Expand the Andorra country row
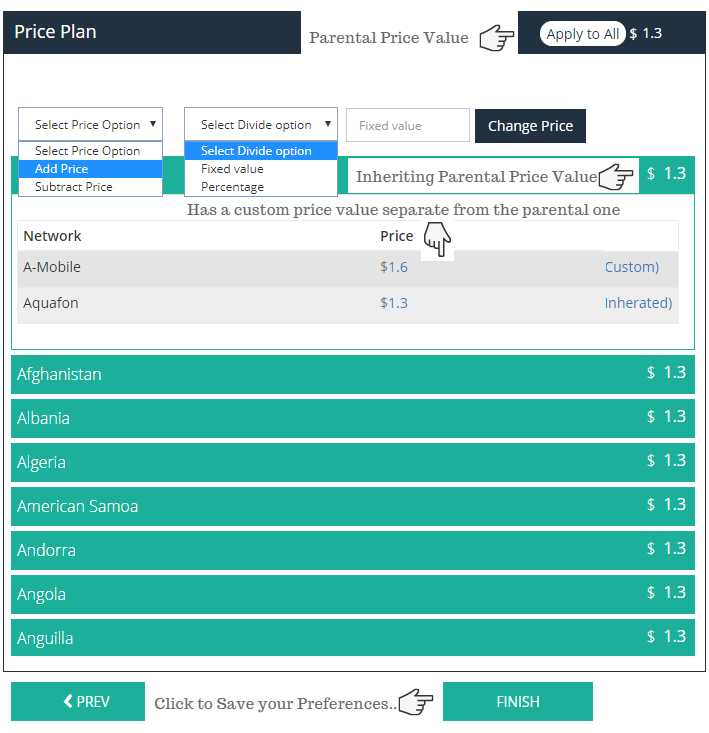 pyautogui.click(x=352, y=550)
